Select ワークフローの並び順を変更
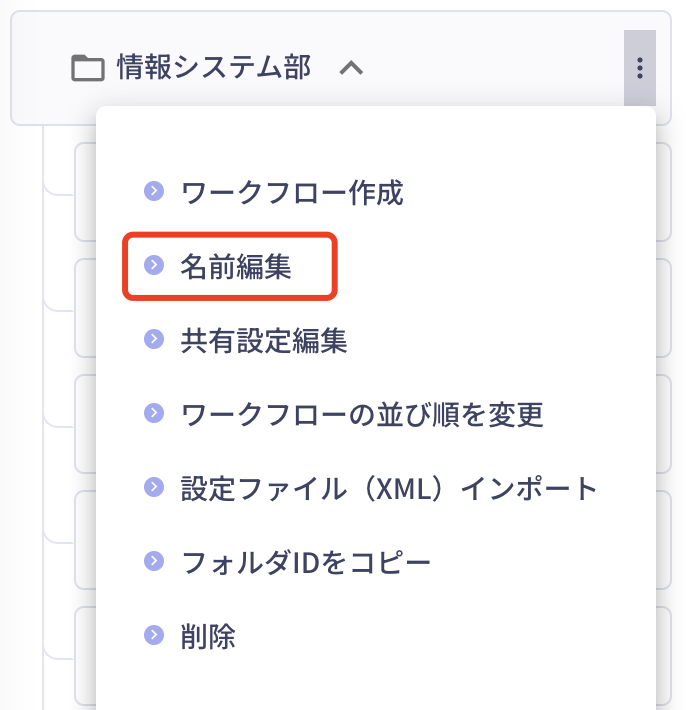This screenshot has width=686, height=710. [x=362, y=414]
